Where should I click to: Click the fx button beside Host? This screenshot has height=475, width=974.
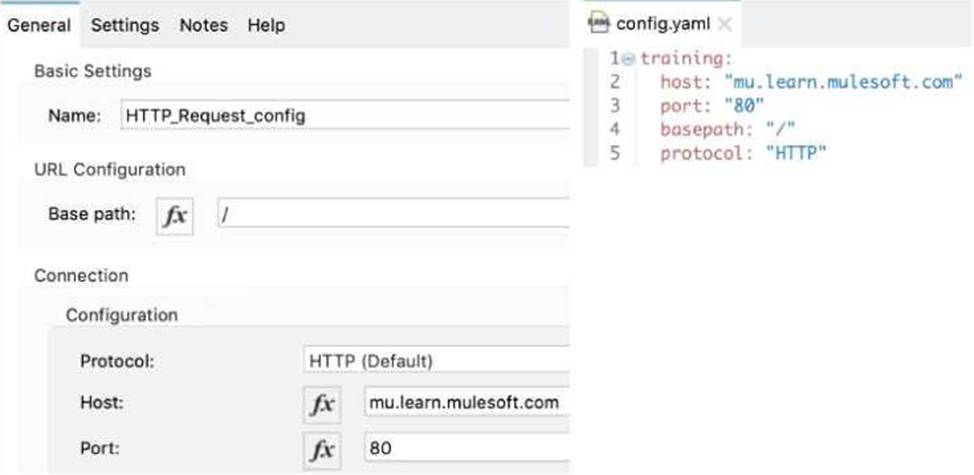(321, 403)
